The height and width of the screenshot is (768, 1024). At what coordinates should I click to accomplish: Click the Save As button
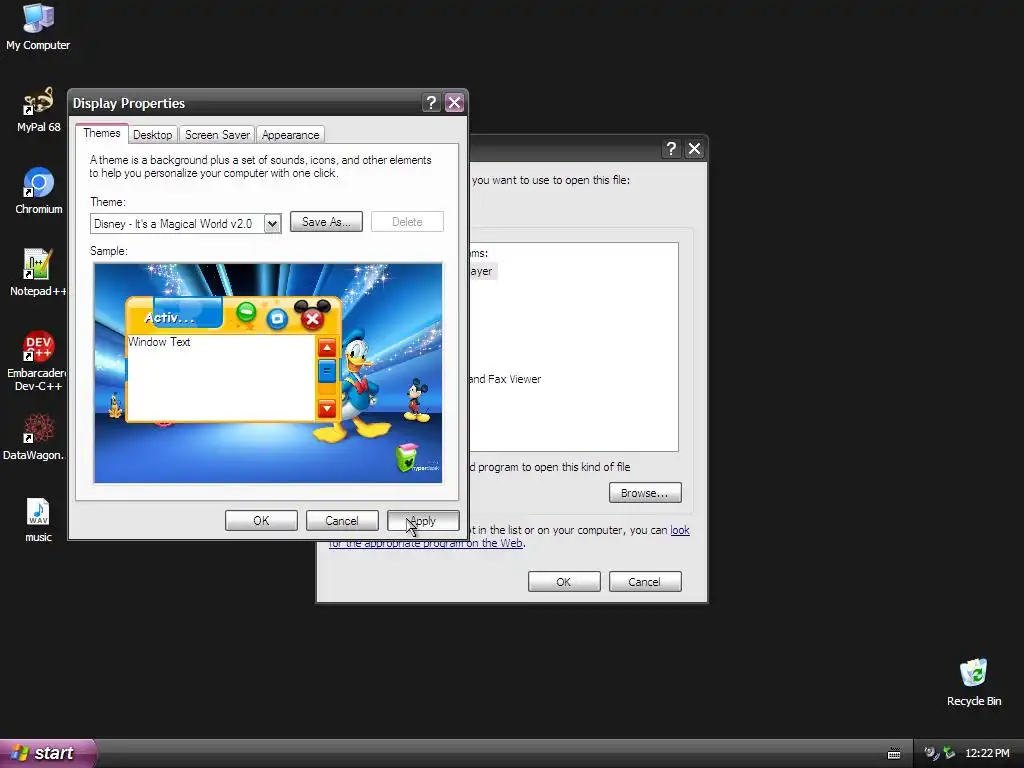coord(326,221)
